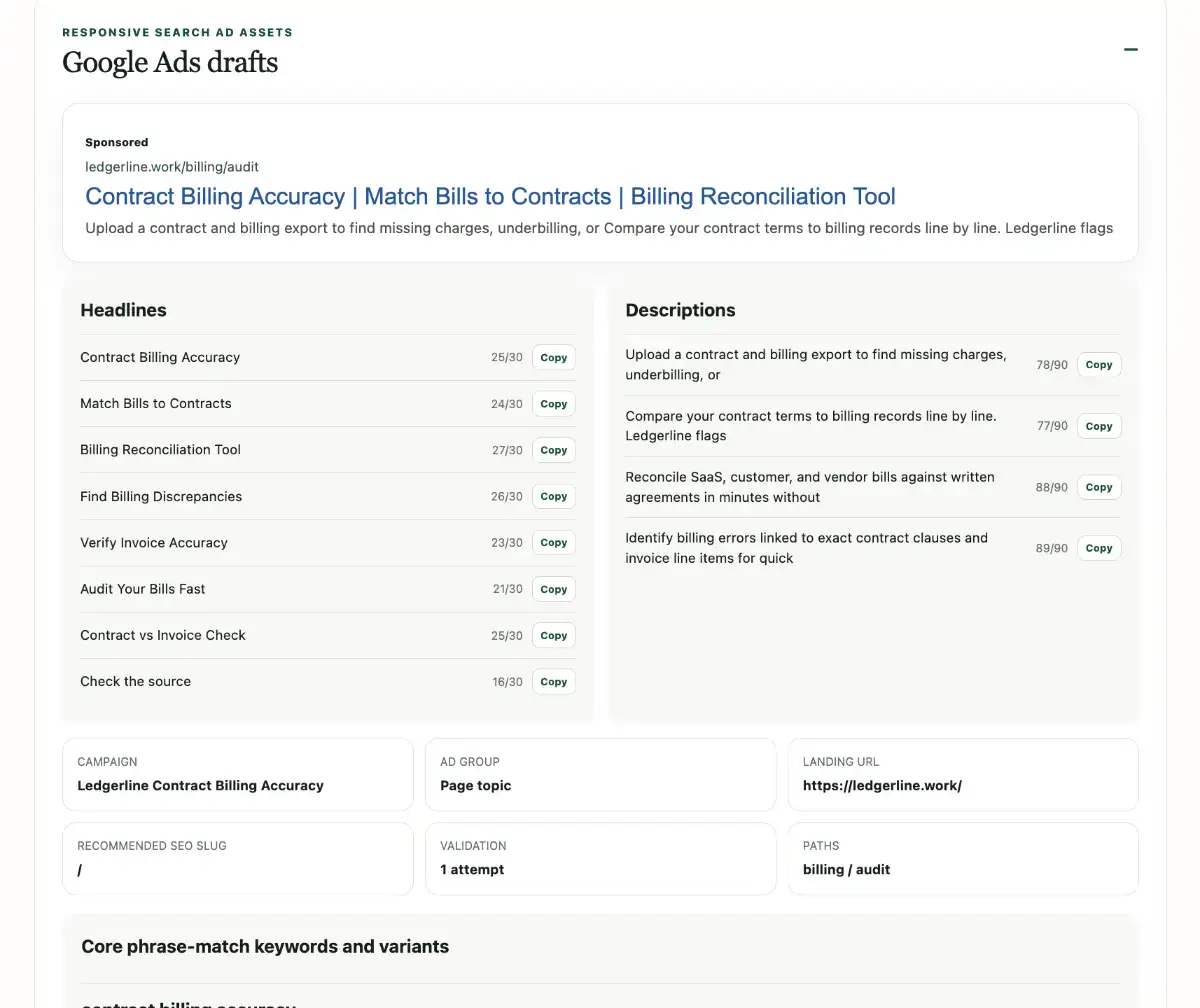The height and width of the screenshot is (1008, 1200).
Task: Collapse the Google Ads drafts section
Action: coord(1131,49)
